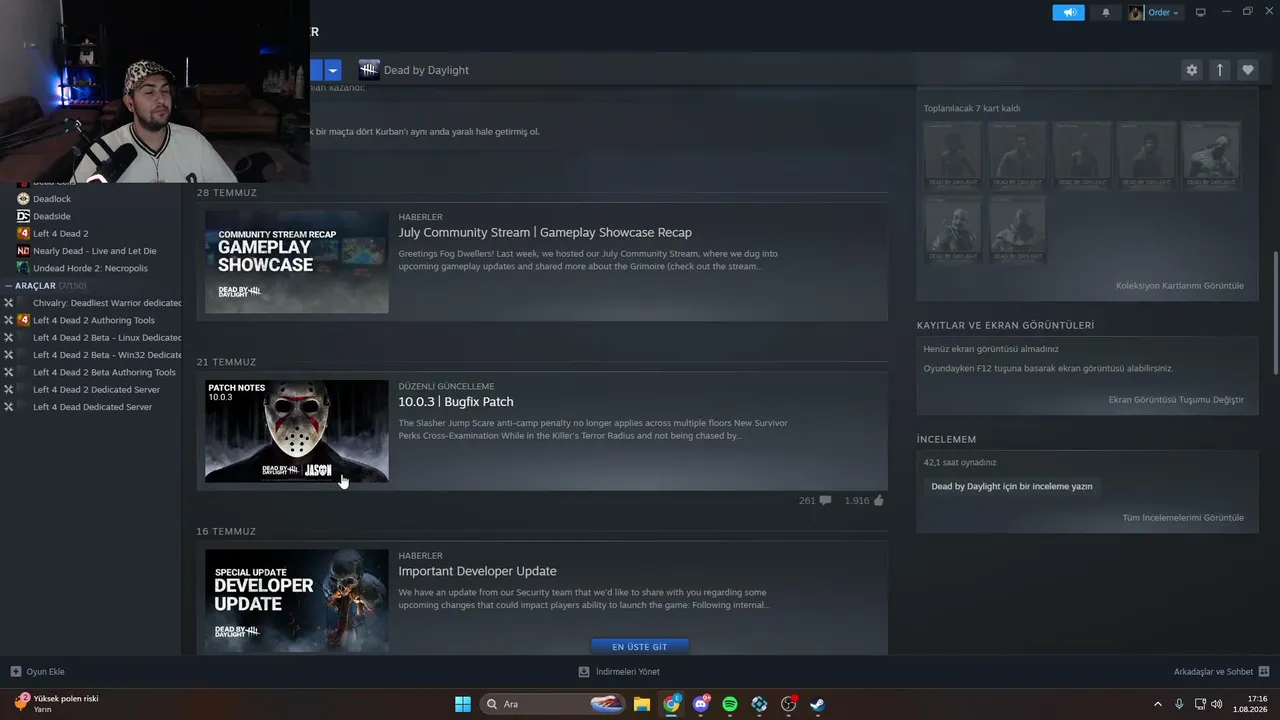1280x720 pixels.
Task: Select Left 4 Dead 2 Beta - Linux Dedicated
Action: tap(107, 337)
